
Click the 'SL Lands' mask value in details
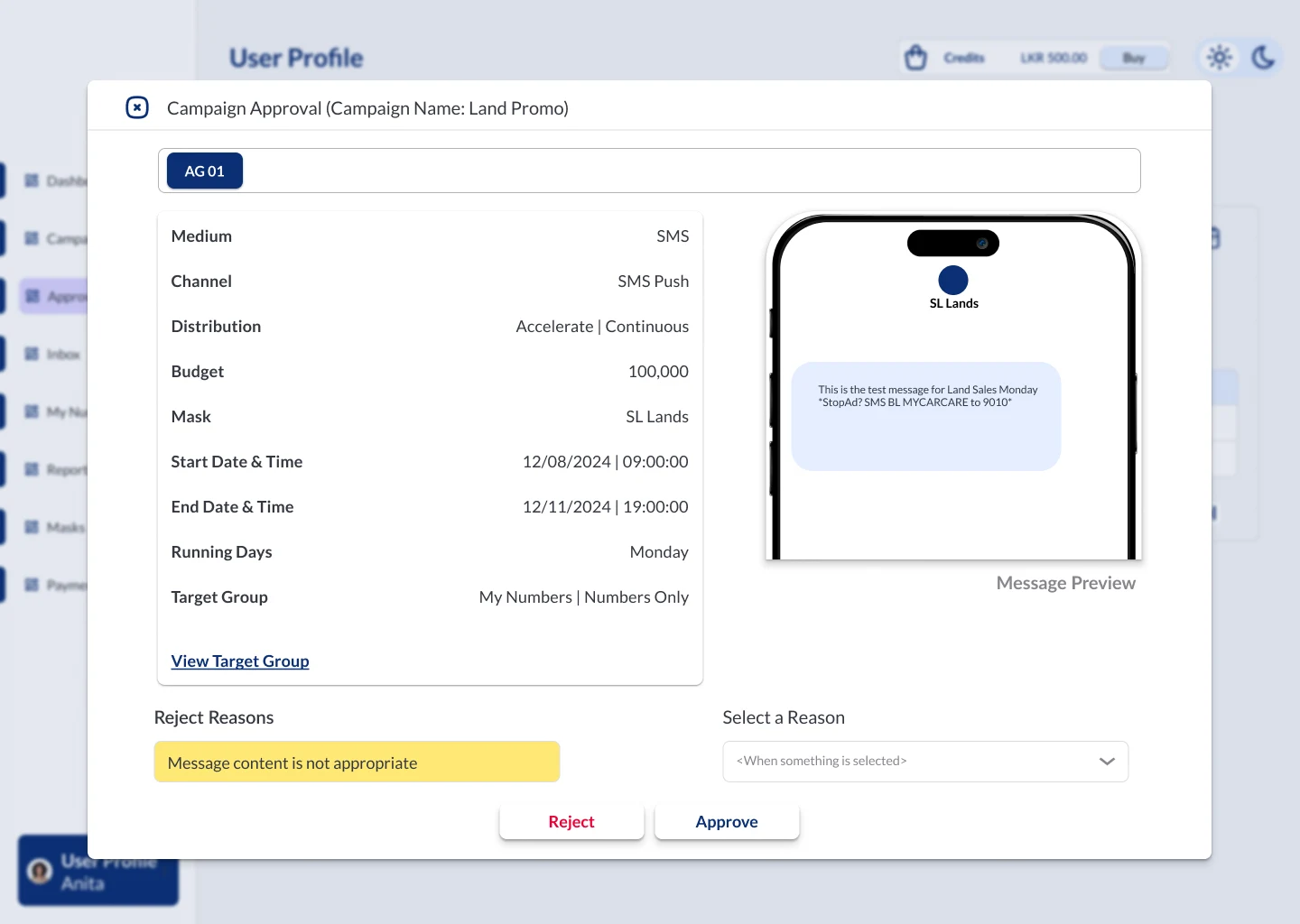point(657,417)
